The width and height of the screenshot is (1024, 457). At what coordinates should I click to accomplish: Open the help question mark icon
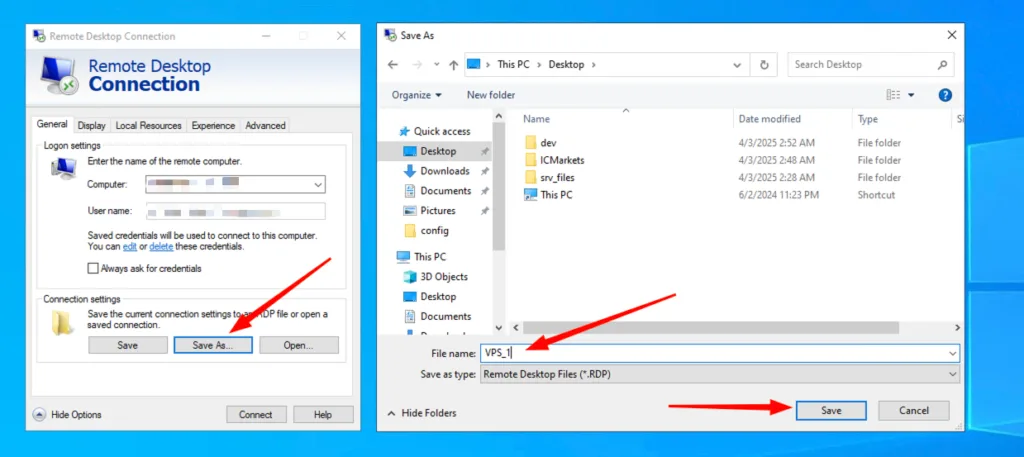coord(944,95)
